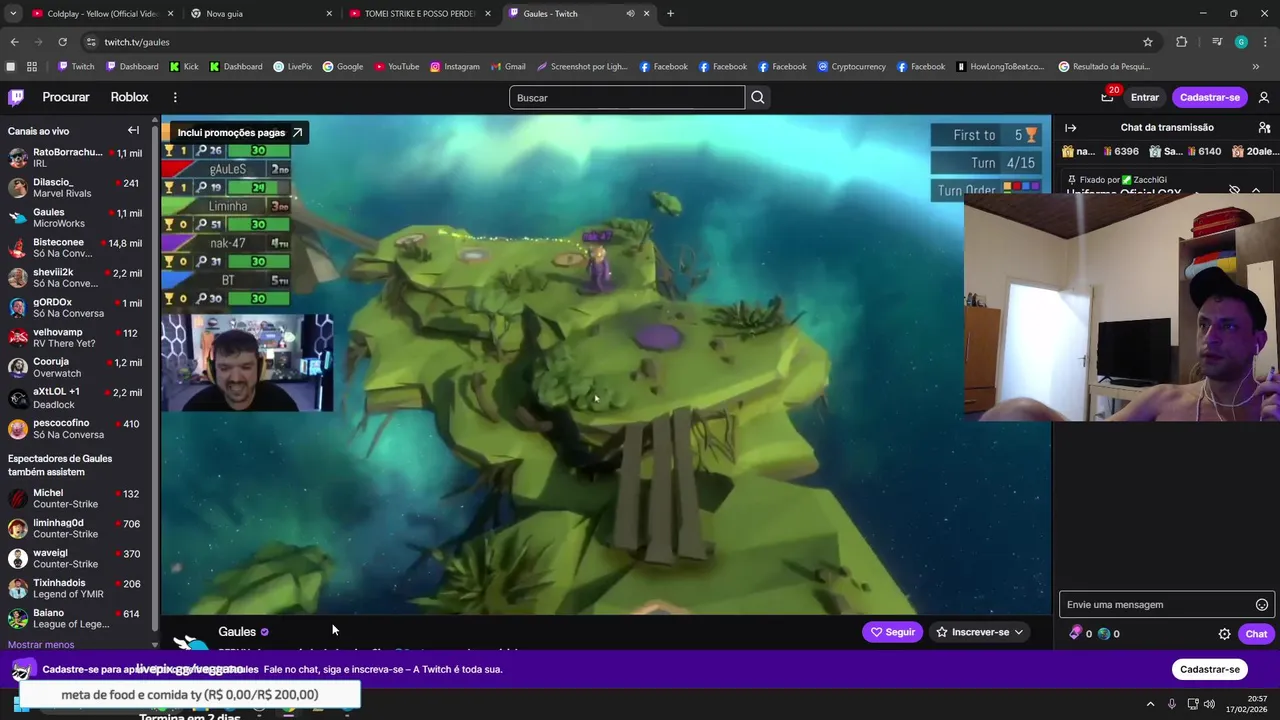The image size is (1280, 720).
Task: Collapse the live channels sidebar
Action: click(x=133, y=130)
